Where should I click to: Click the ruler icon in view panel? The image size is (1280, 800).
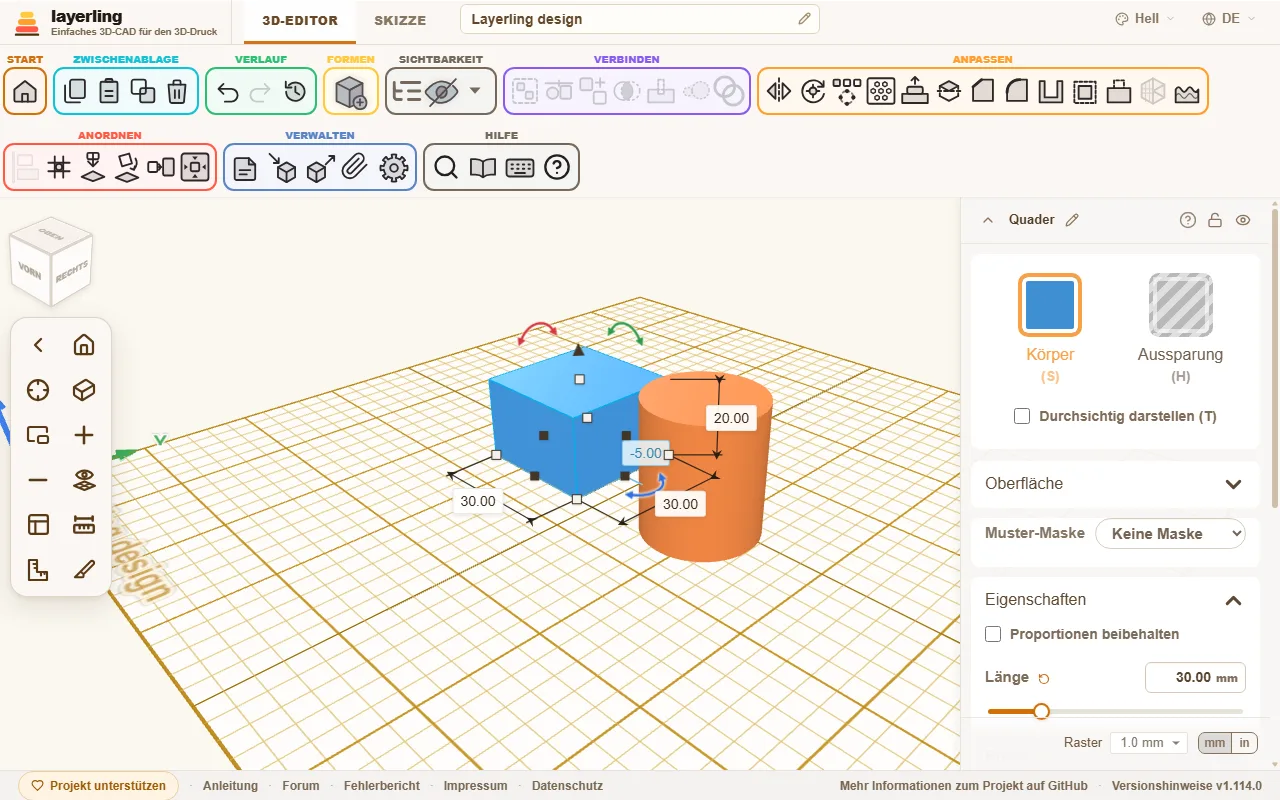click(x=84, y=525)
